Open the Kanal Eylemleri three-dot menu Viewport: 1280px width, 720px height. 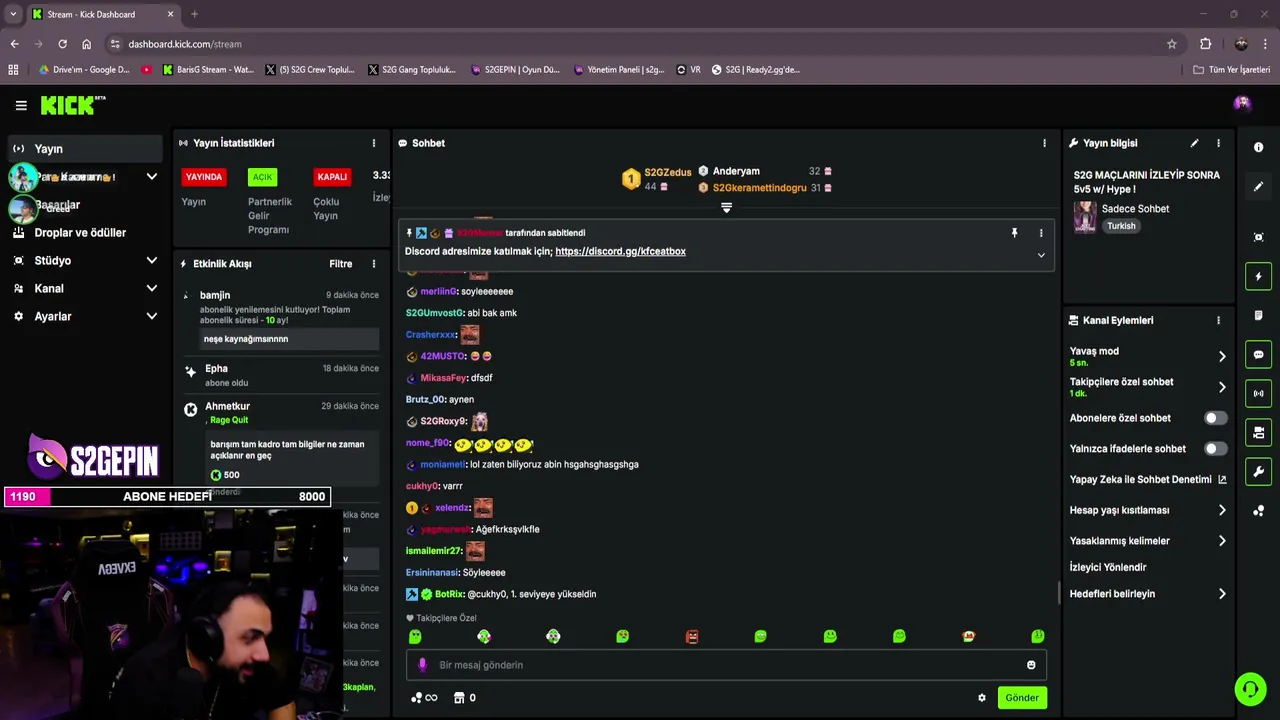(x=1218, y=320)
